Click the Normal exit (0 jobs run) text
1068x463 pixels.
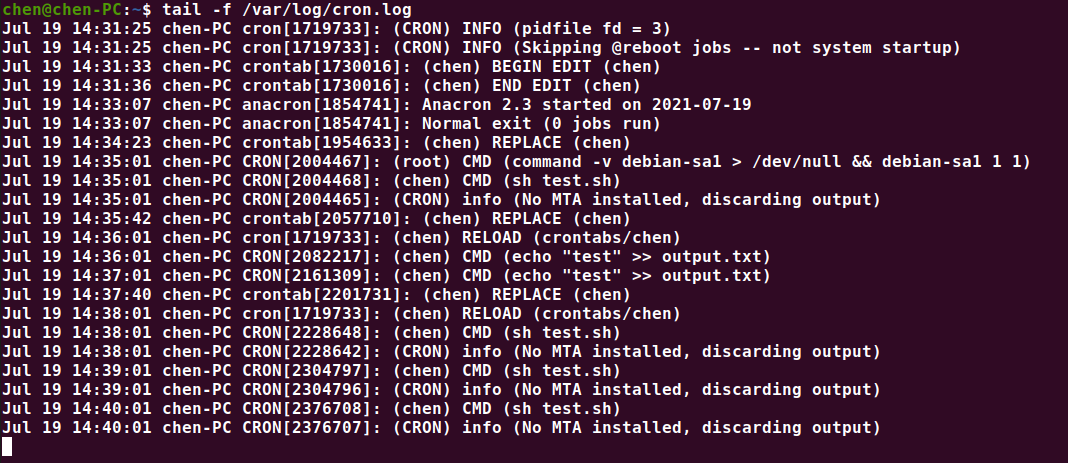click(541, 124)
